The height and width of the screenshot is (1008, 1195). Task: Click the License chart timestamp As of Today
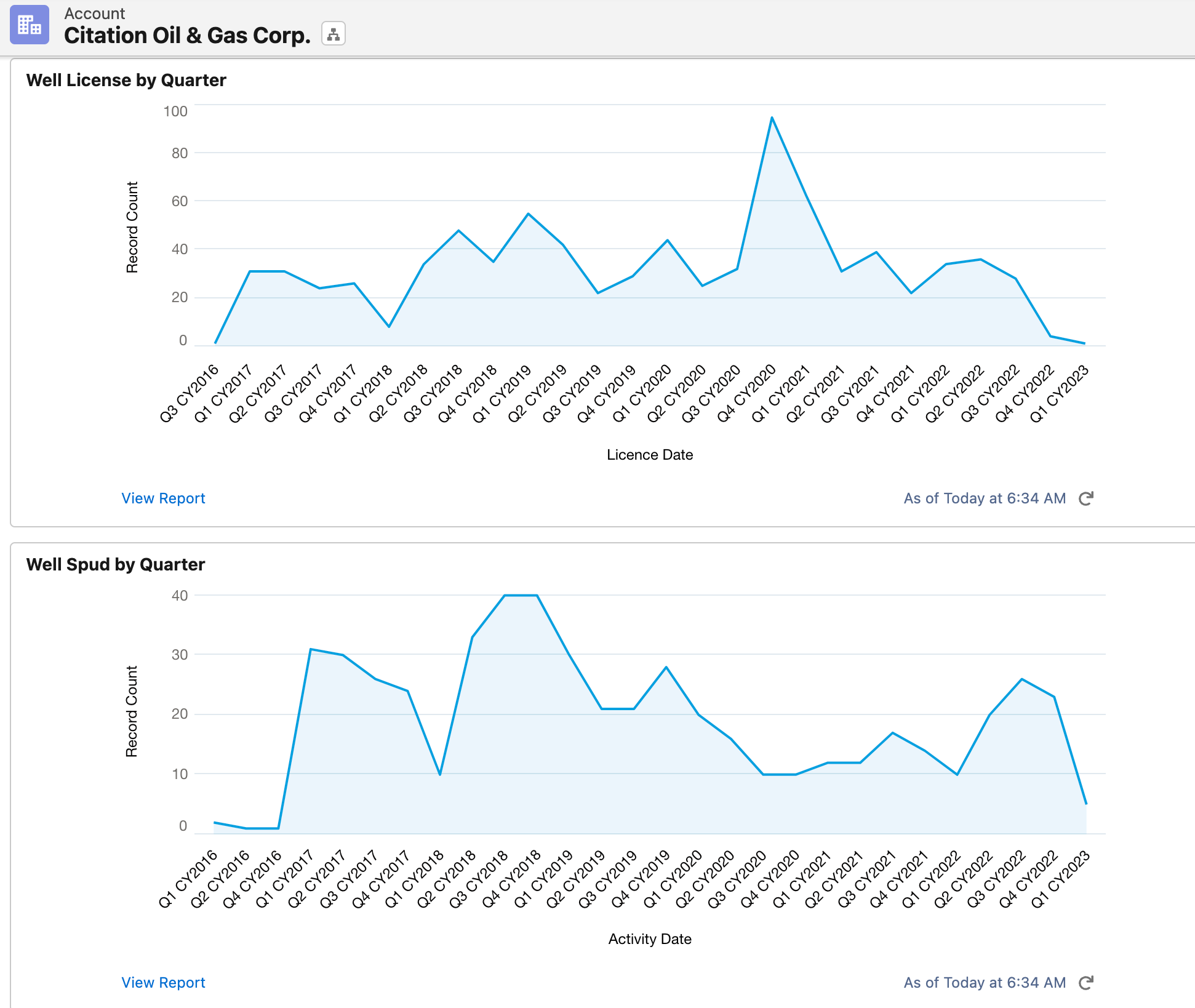(x=984, y=498)
